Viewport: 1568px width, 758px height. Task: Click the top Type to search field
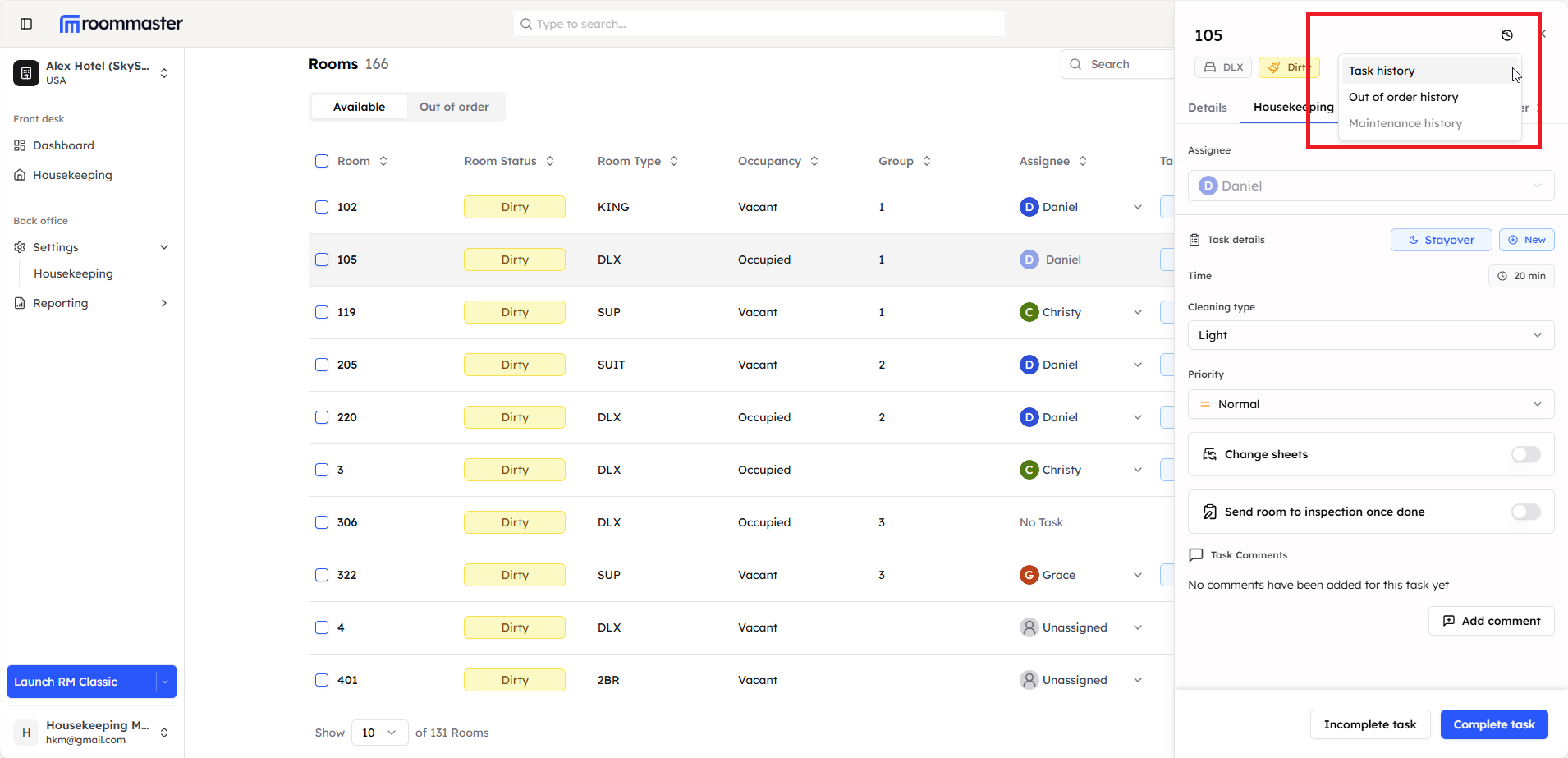click(x=759, y=24)
